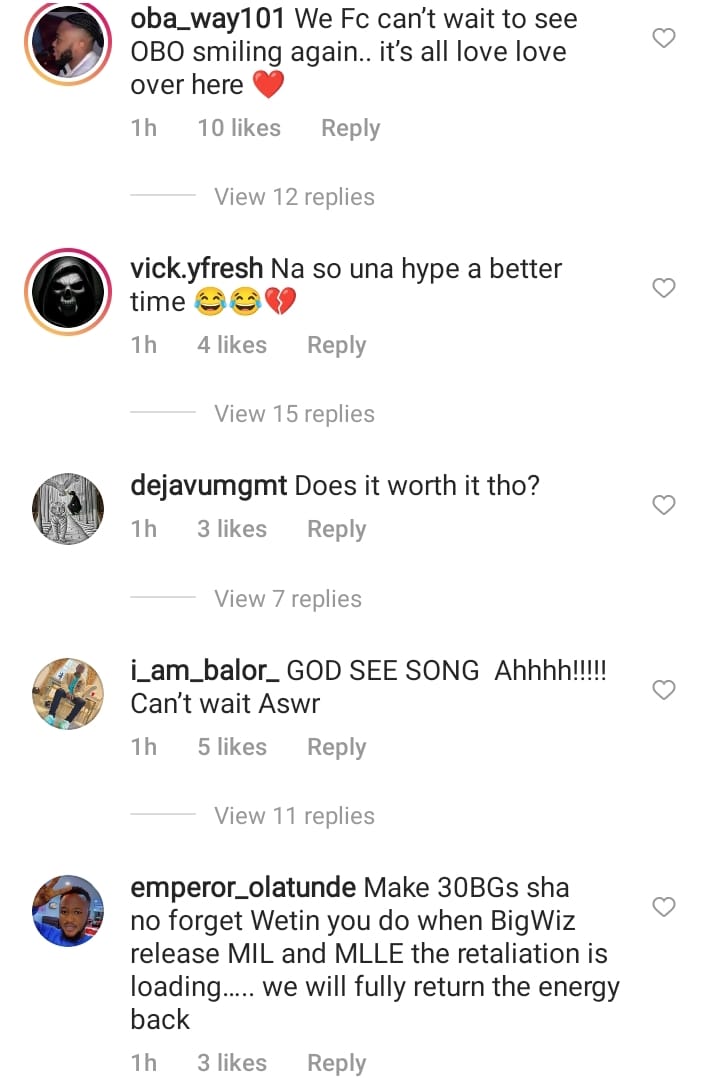720x1083 pixels.
Task: Show the 7 replies thread
Action: click(288, 599)
